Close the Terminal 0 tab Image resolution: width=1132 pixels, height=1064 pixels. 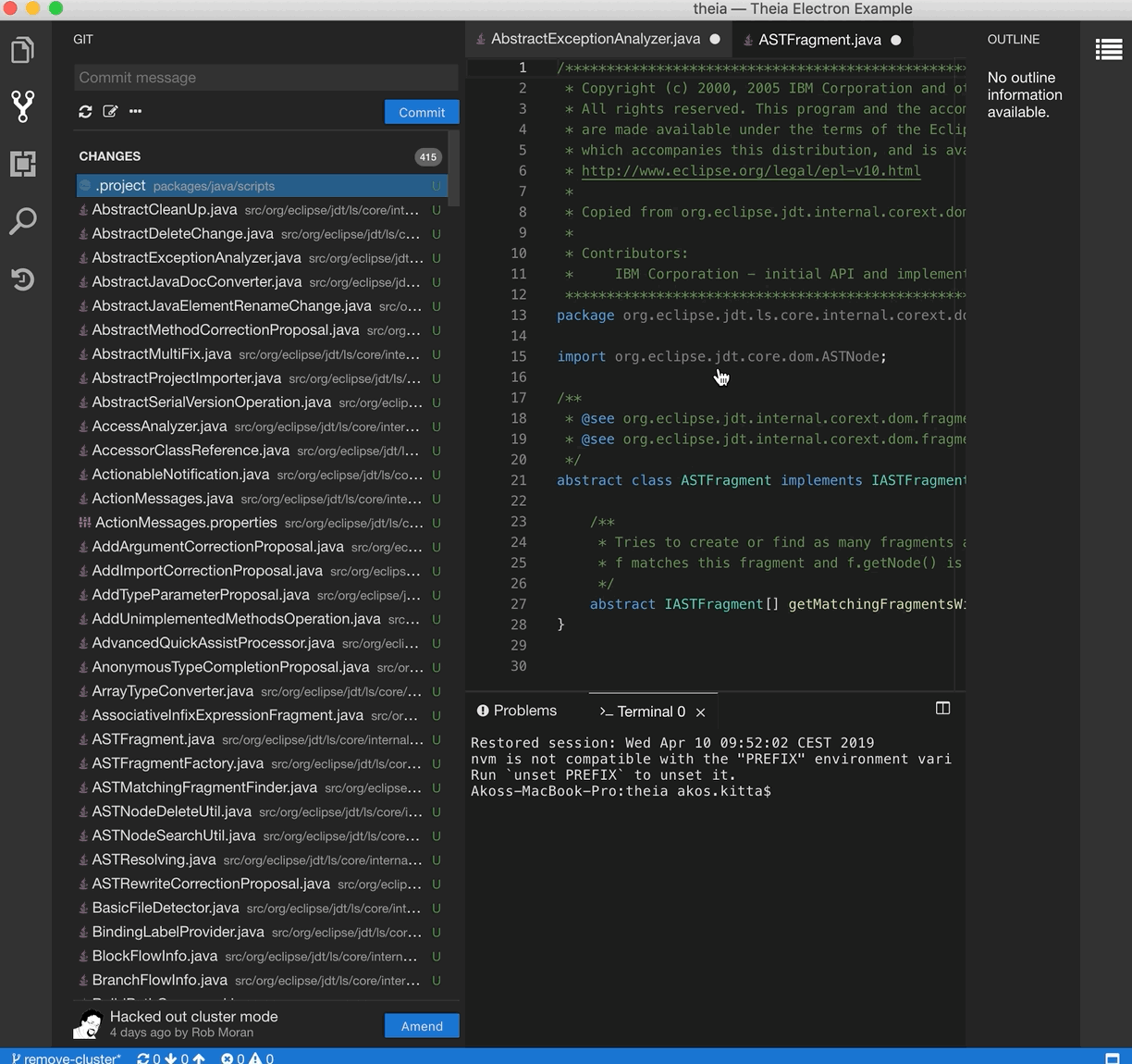pos(700,711)
